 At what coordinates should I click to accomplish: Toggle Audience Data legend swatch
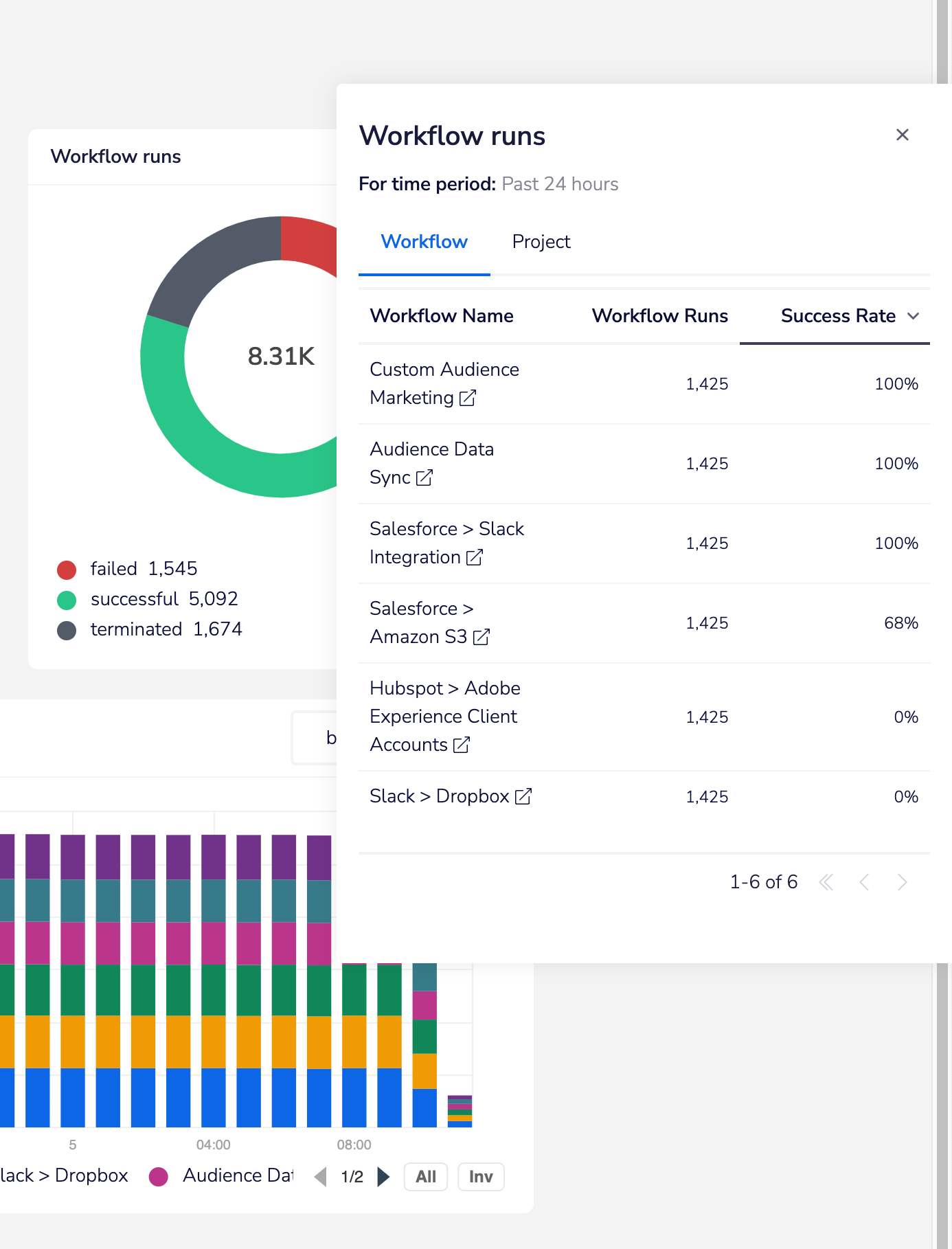pyautogui.click(x=159, y=1177)
